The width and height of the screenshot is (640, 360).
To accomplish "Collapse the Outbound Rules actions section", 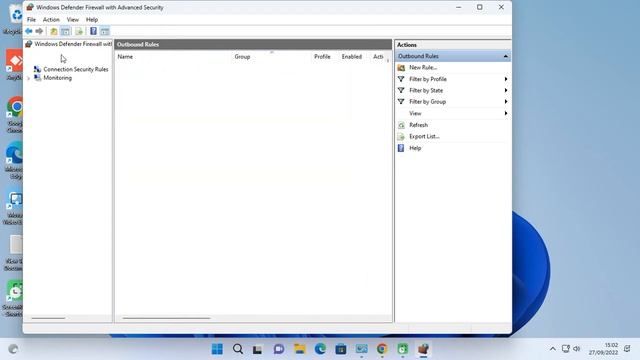I will point(506,56).
